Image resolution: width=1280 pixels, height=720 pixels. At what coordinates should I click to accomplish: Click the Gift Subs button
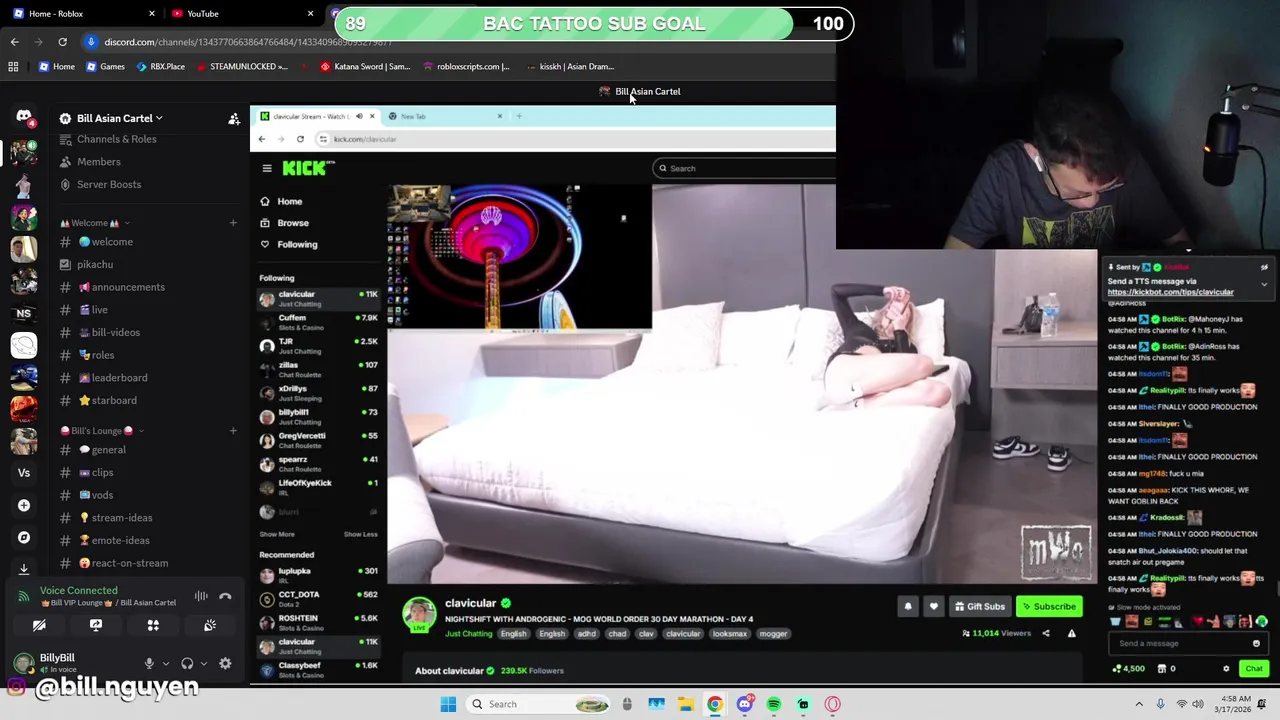point(979,606)
